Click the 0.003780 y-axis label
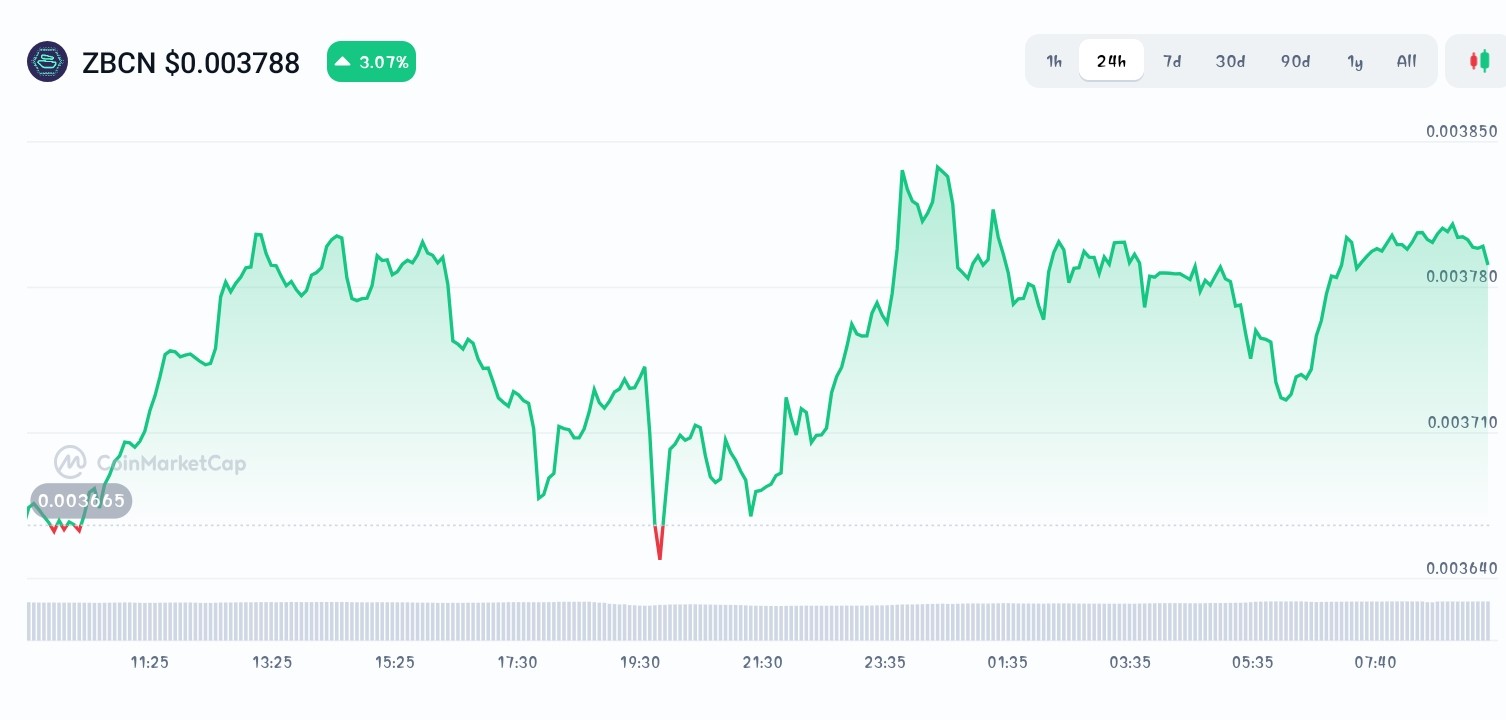The width and height of the screenshot is (1506, 720). coord(1462,277)
